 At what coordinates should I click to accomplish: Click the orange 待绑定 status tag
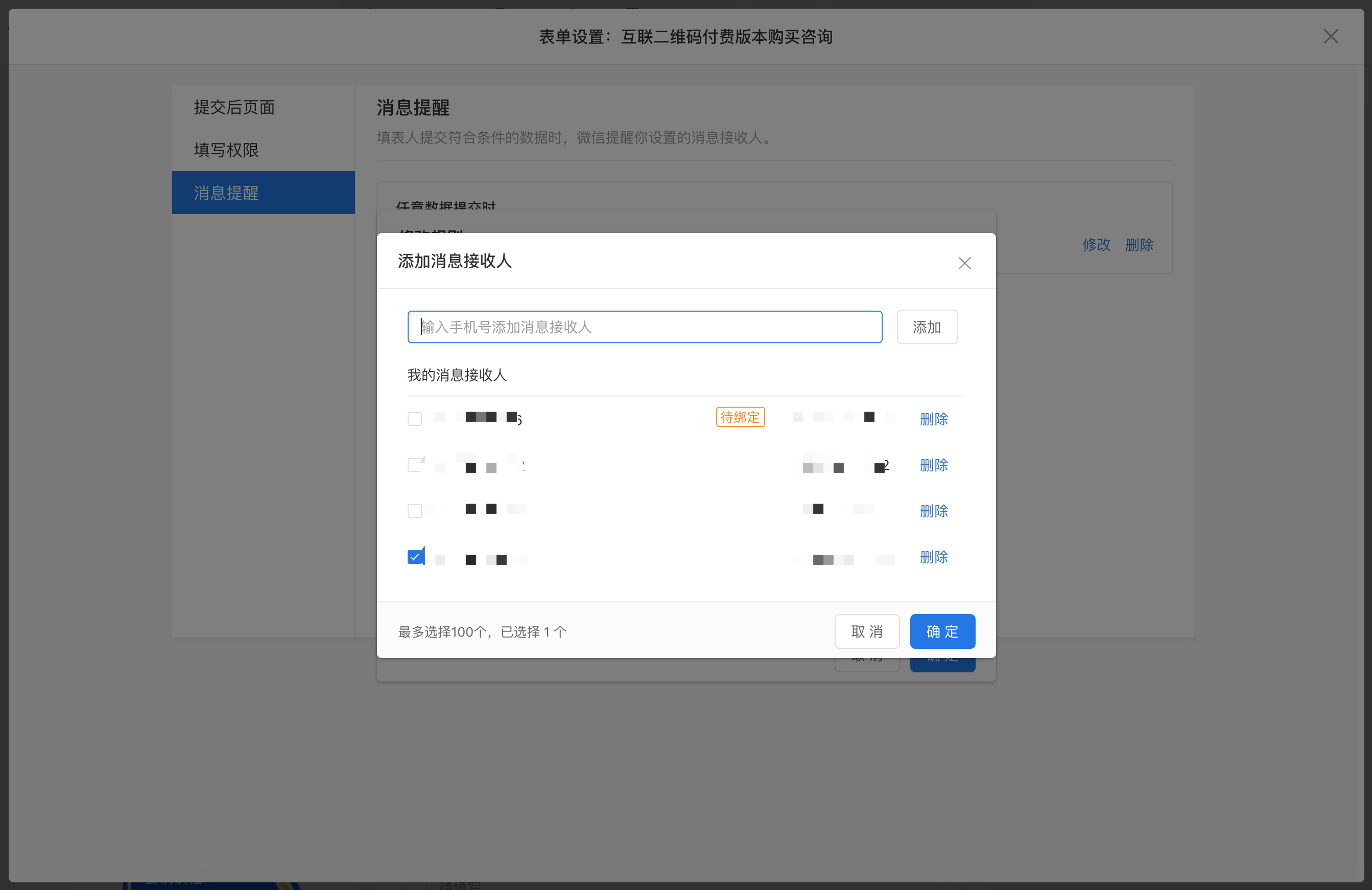point(740,417)
